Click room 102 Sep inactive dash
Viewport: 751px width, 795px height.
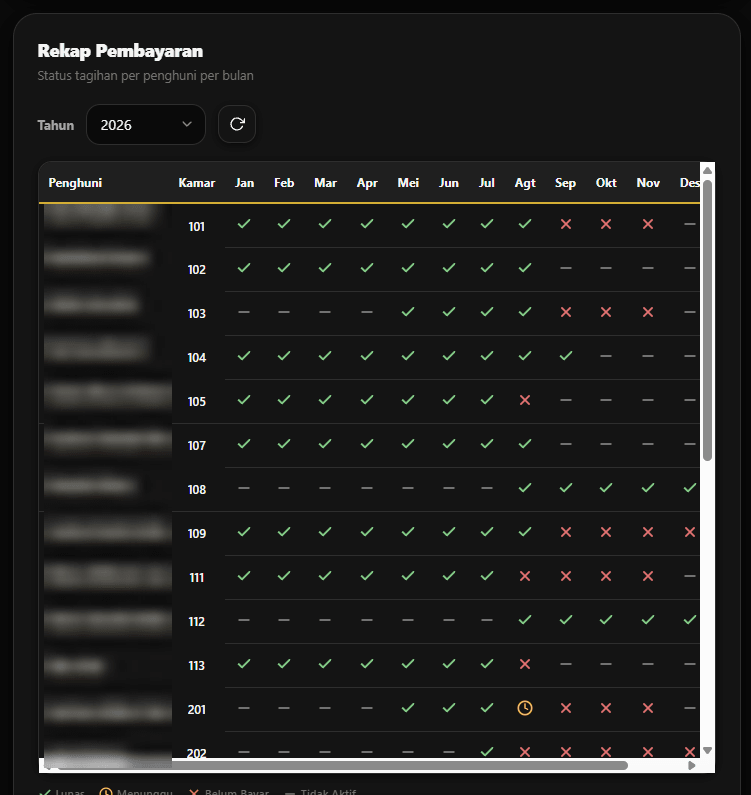pyautogui.click(x=566, y=268)
